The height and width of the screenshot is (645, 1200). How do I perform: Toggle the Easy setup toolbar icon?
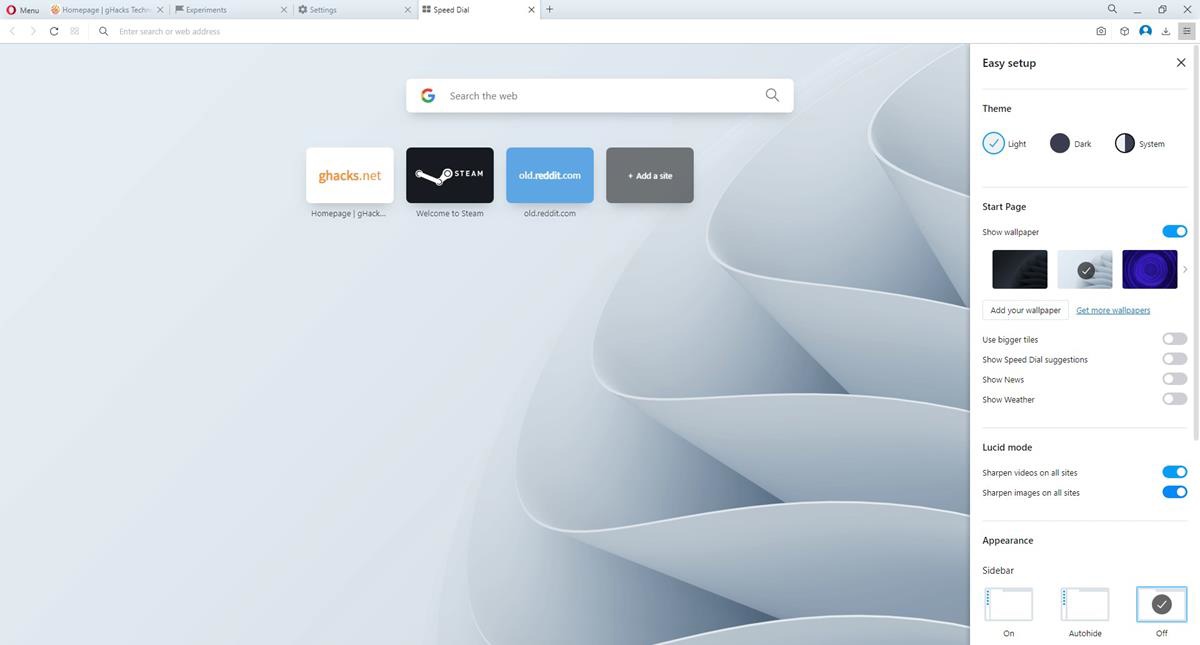(x=1187, y=31)
